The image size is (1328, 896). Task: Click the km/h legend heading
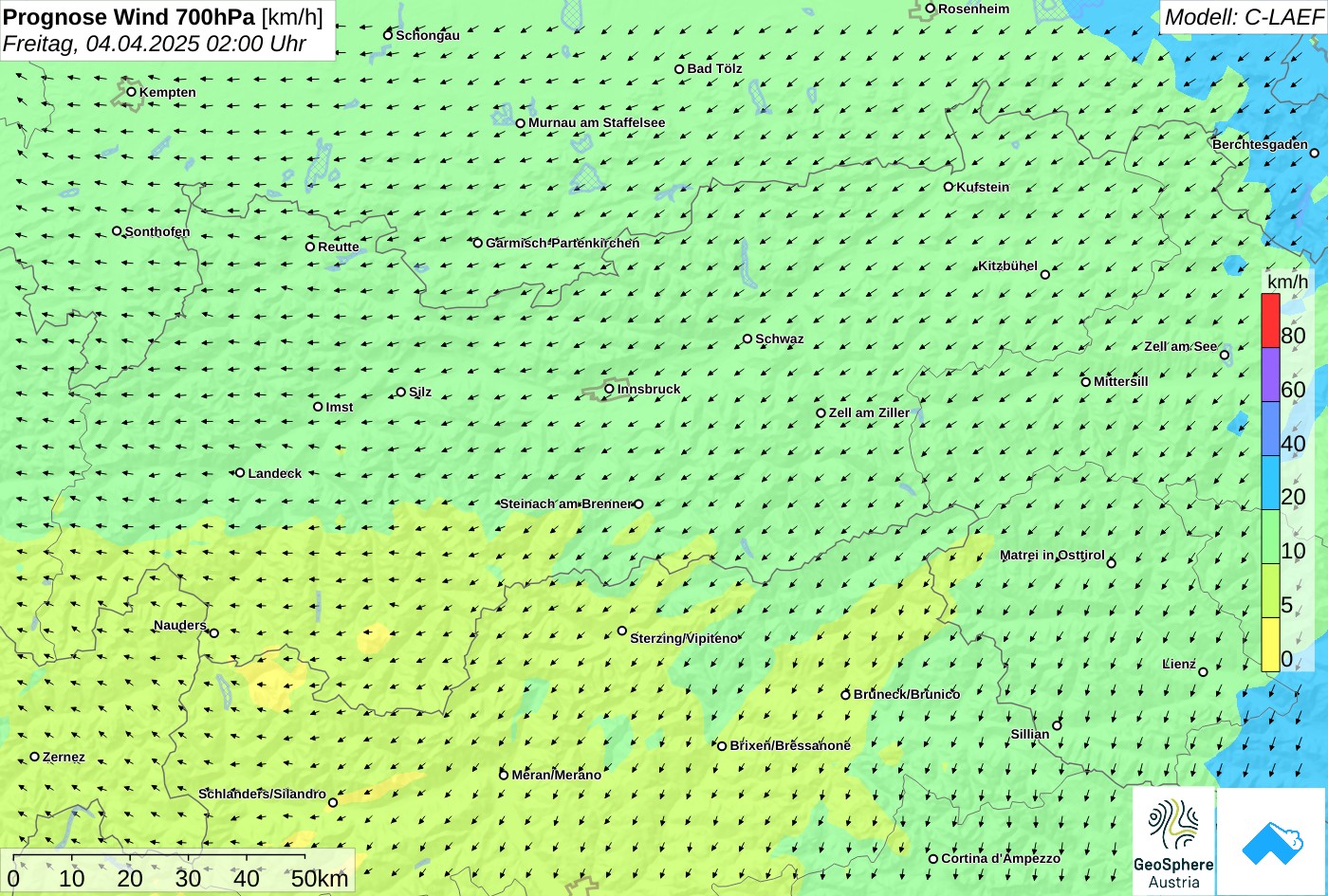coord(1287,282)
